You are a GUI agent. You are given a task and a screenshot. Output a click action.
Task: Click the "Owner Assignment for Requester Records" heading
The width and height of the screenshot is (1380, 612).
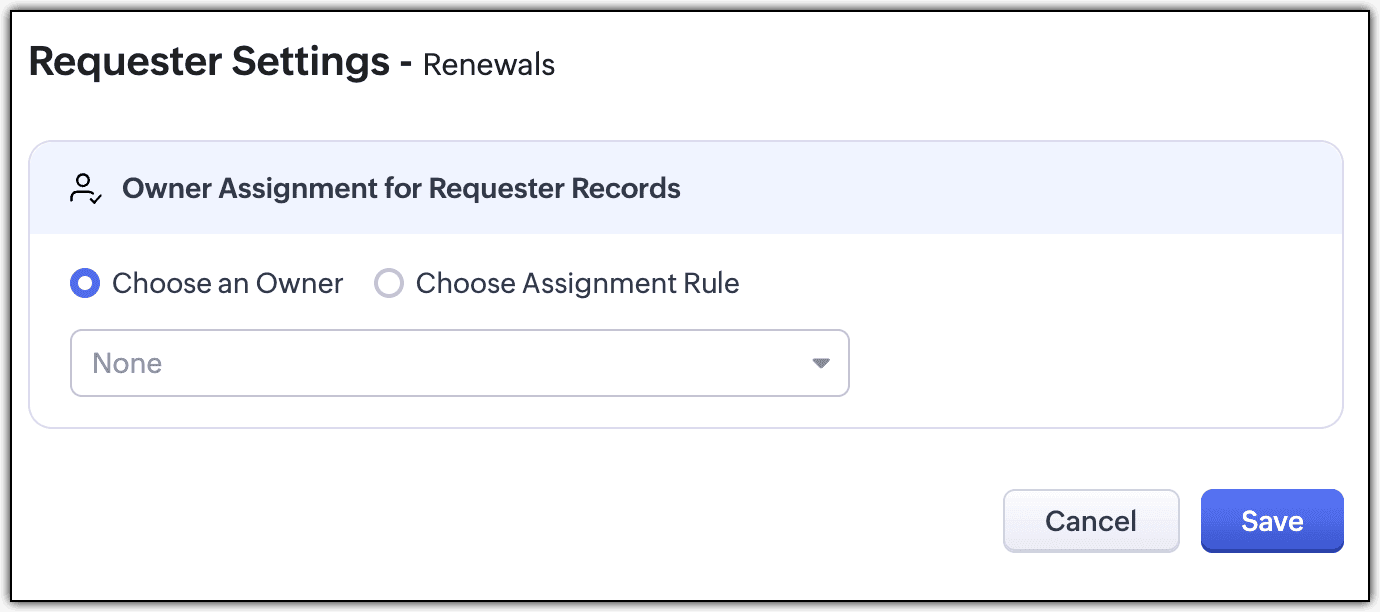click(x=401, y=189)
